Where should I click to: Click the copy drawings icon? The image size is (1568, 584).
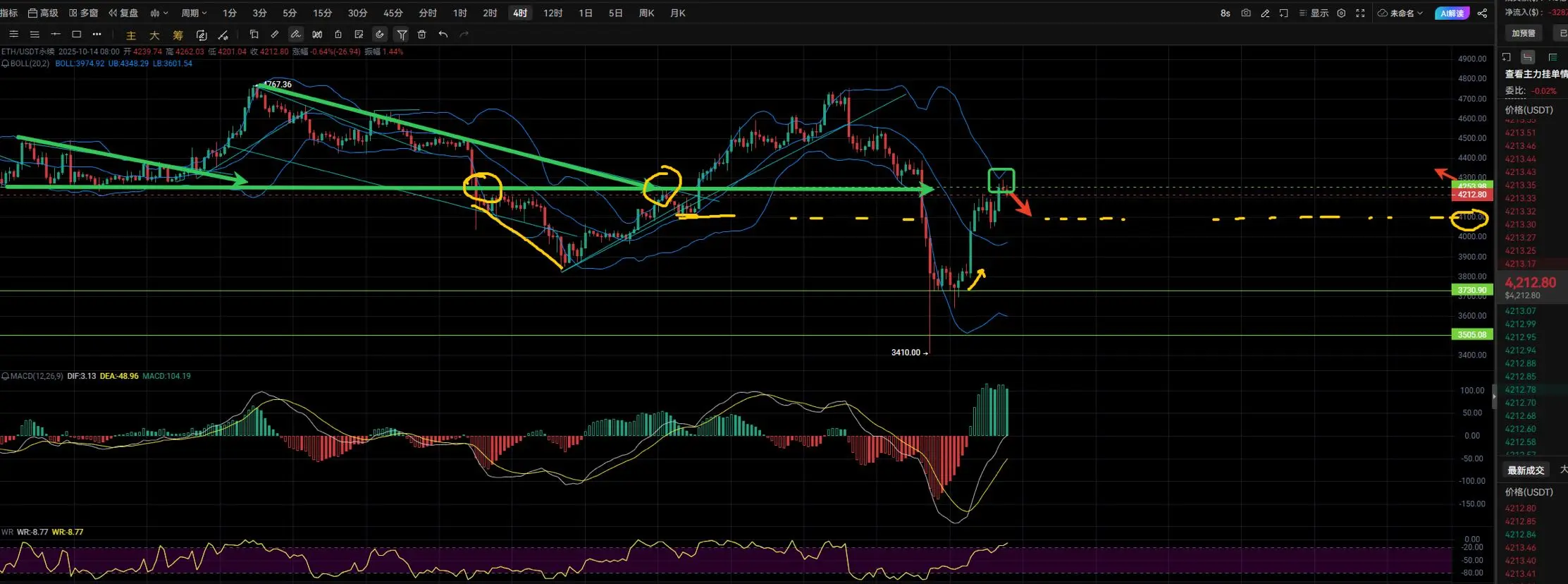pyautogui.click(x=254, y=34)
